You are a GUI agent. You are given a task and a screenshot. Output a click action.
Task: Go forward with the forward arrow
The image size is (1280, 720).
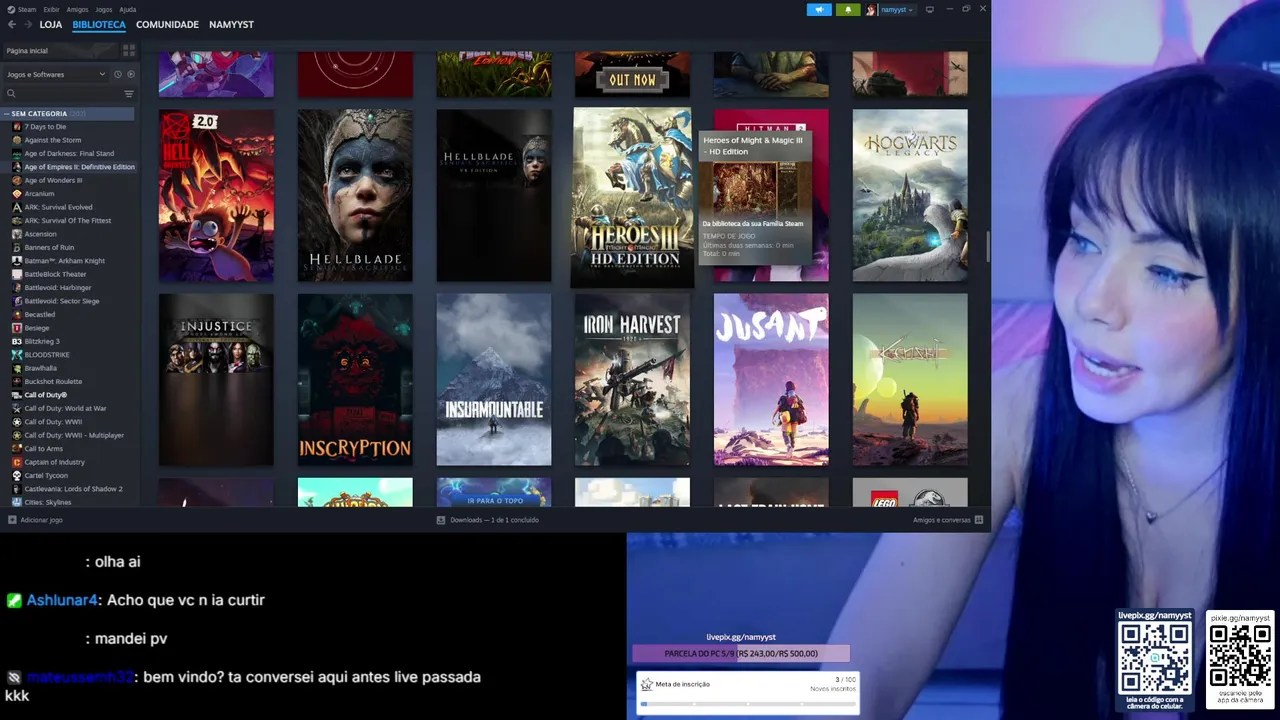point(27,24)
